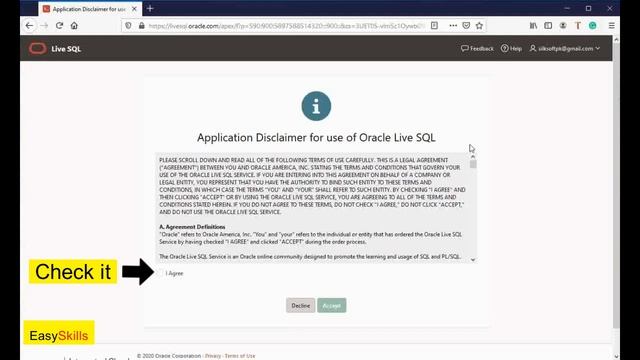Image resolution: width=640 pixels, height=360 pixels.
Task: Maximize the browser window
Action: pyautogui.click(x=588, y=8)
